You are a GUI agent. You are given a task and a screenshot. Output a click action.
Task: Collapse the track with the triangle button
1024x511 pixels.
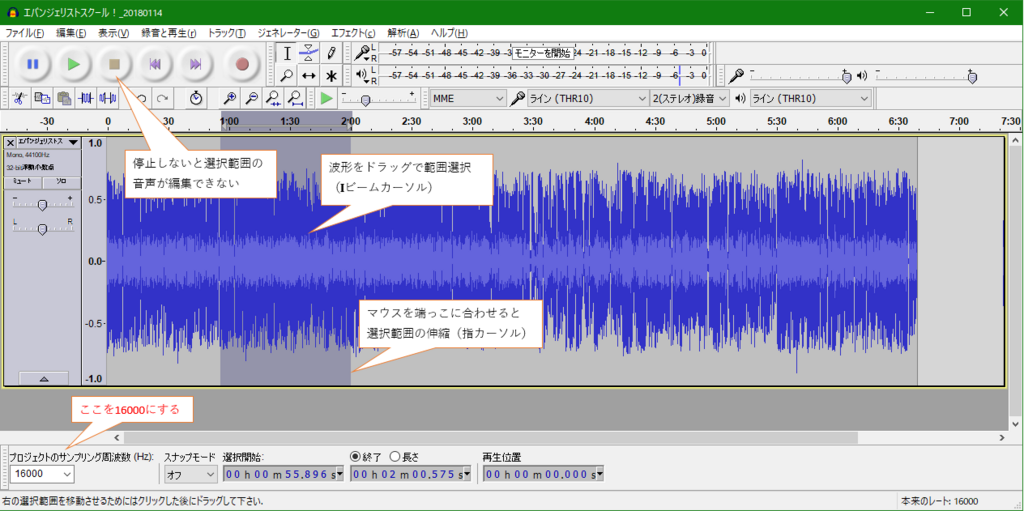[44, 378]
